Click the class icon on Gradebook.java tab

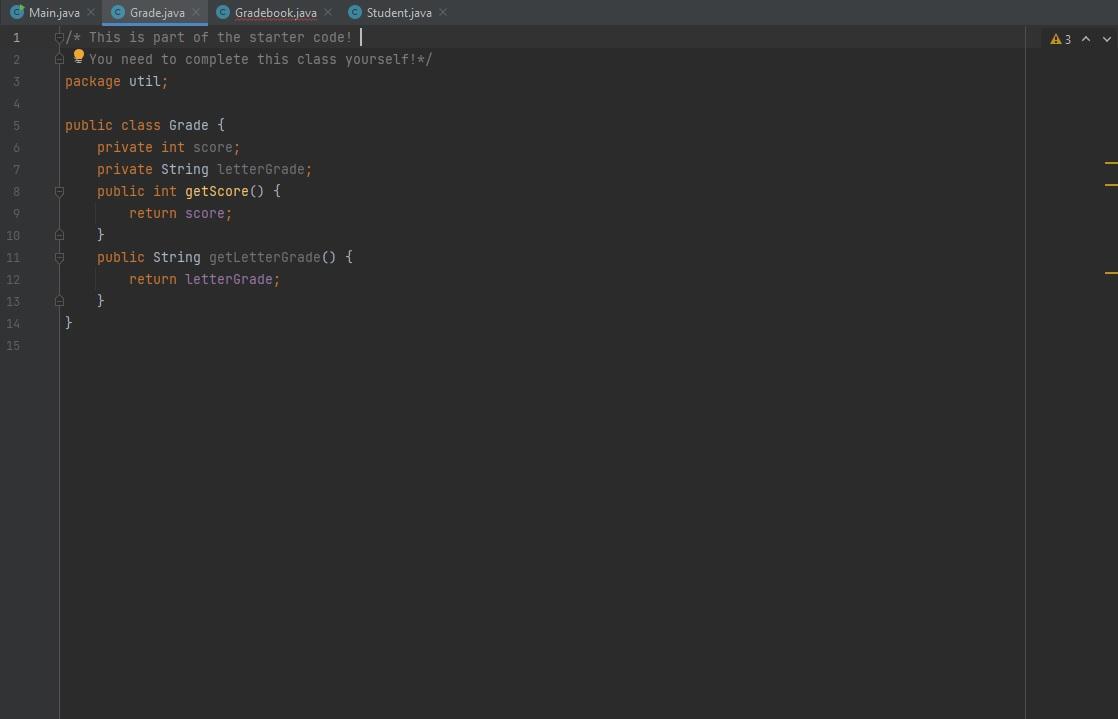pyautogui.click(x=222, y=12)
